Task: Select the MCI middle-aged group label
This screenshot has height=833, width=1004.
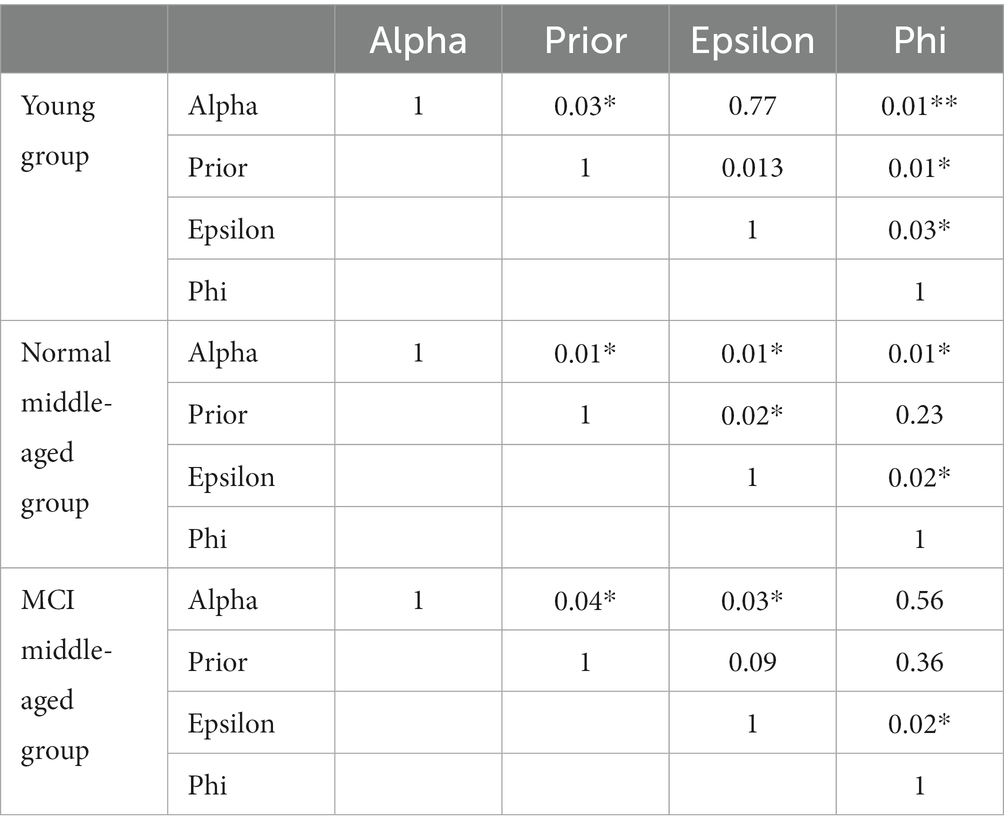Action: click(67, 675)
